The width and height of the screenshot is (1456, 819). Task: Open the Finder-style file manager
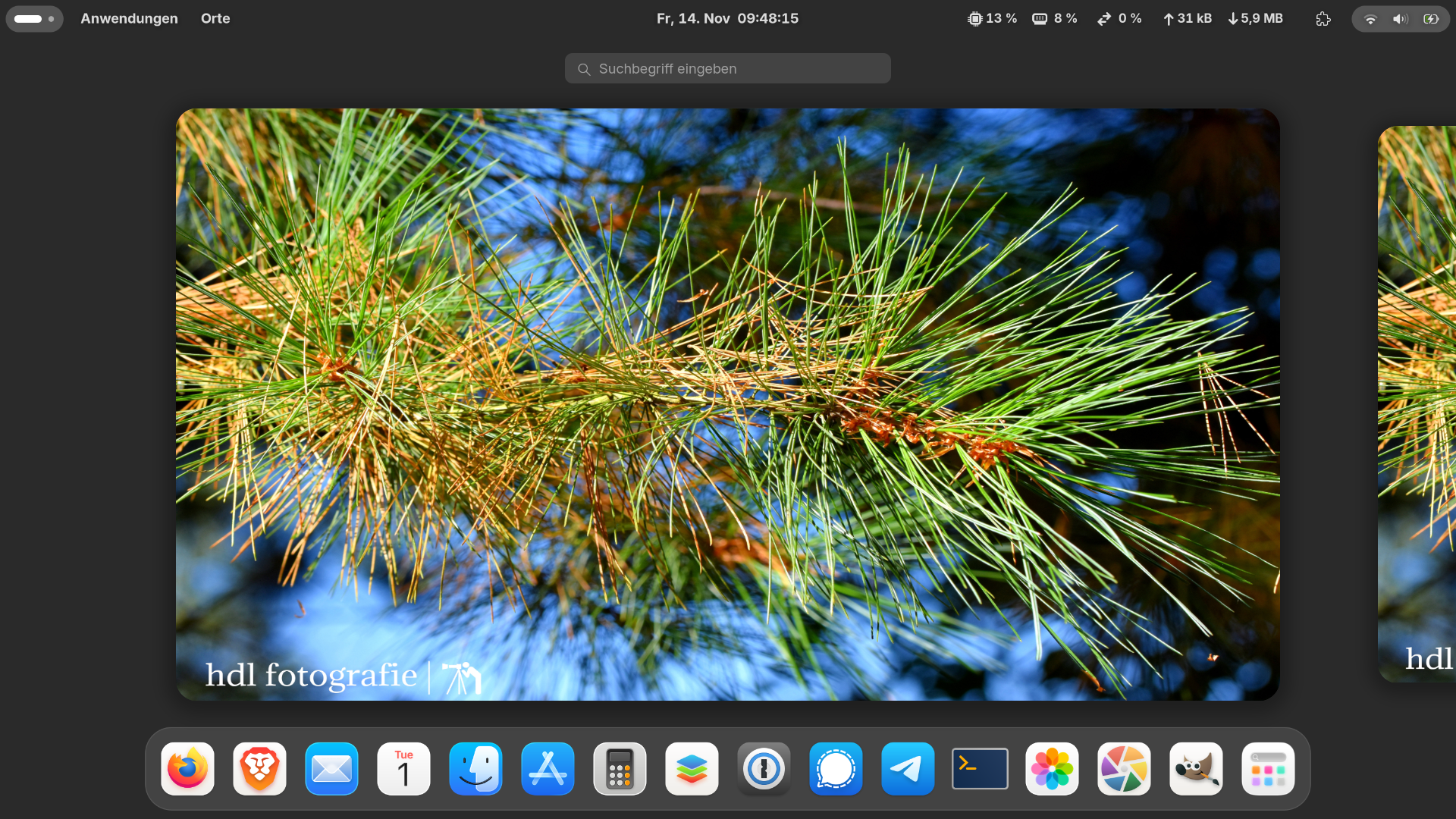(x=475, y=769)
